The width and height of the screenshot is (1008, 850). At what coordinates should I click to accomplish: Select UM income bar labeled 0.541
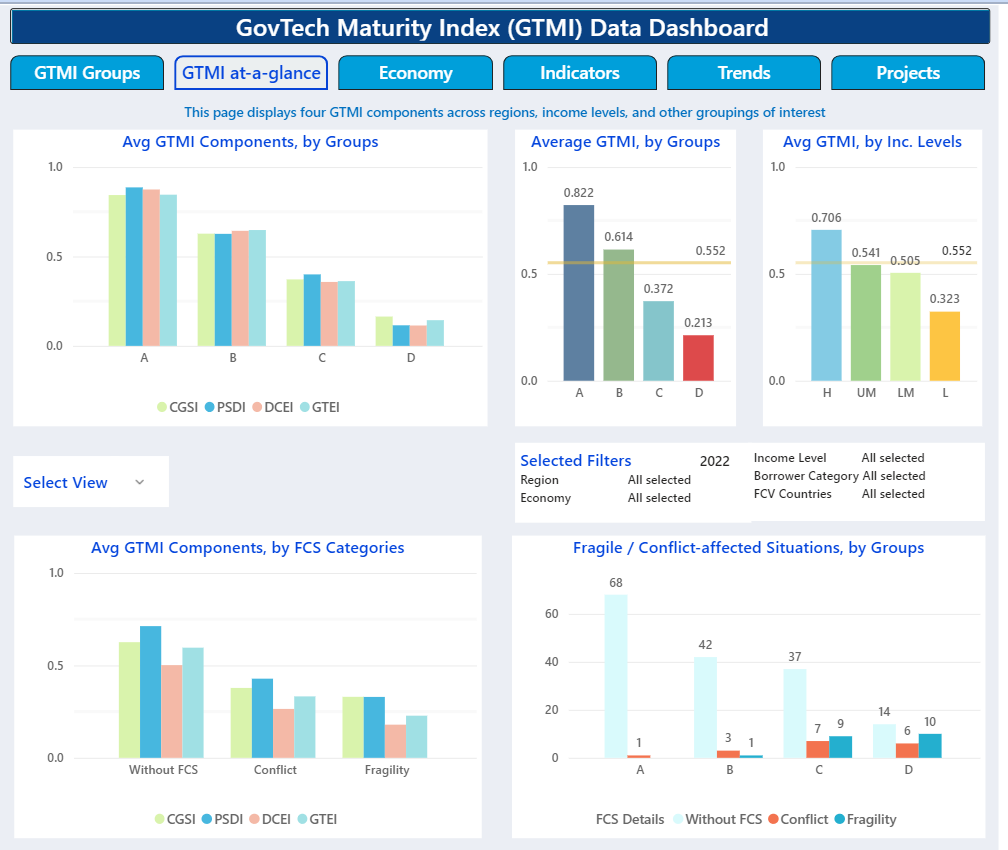pyautogui.click(x=866, y=323)
